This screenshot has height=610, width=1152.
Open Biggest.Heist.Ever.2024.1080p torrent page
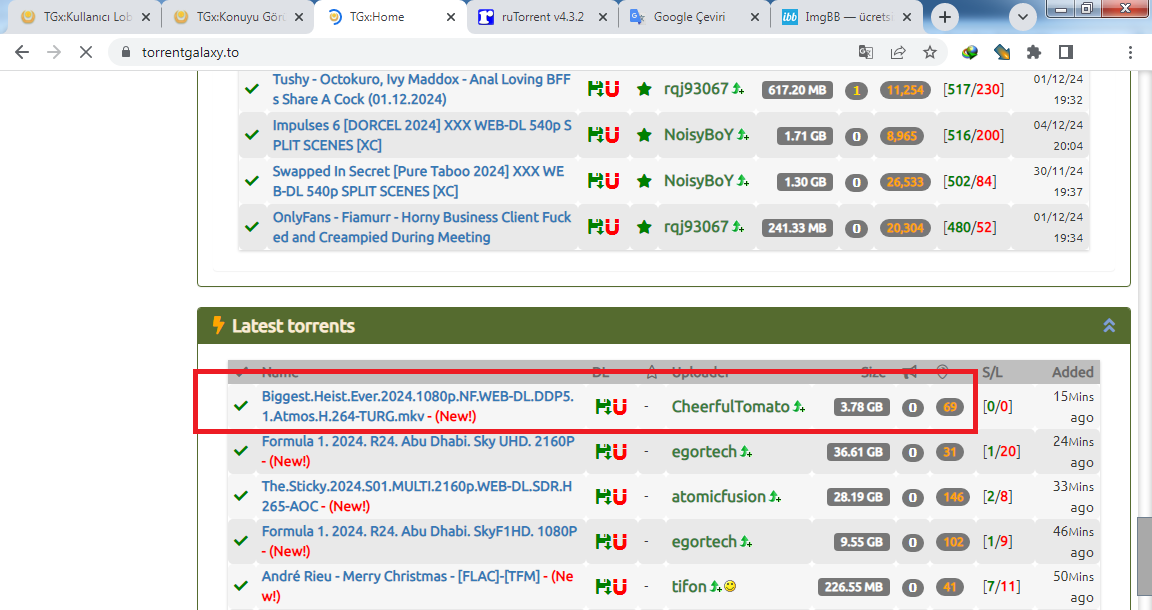click(x=417, y=406)
